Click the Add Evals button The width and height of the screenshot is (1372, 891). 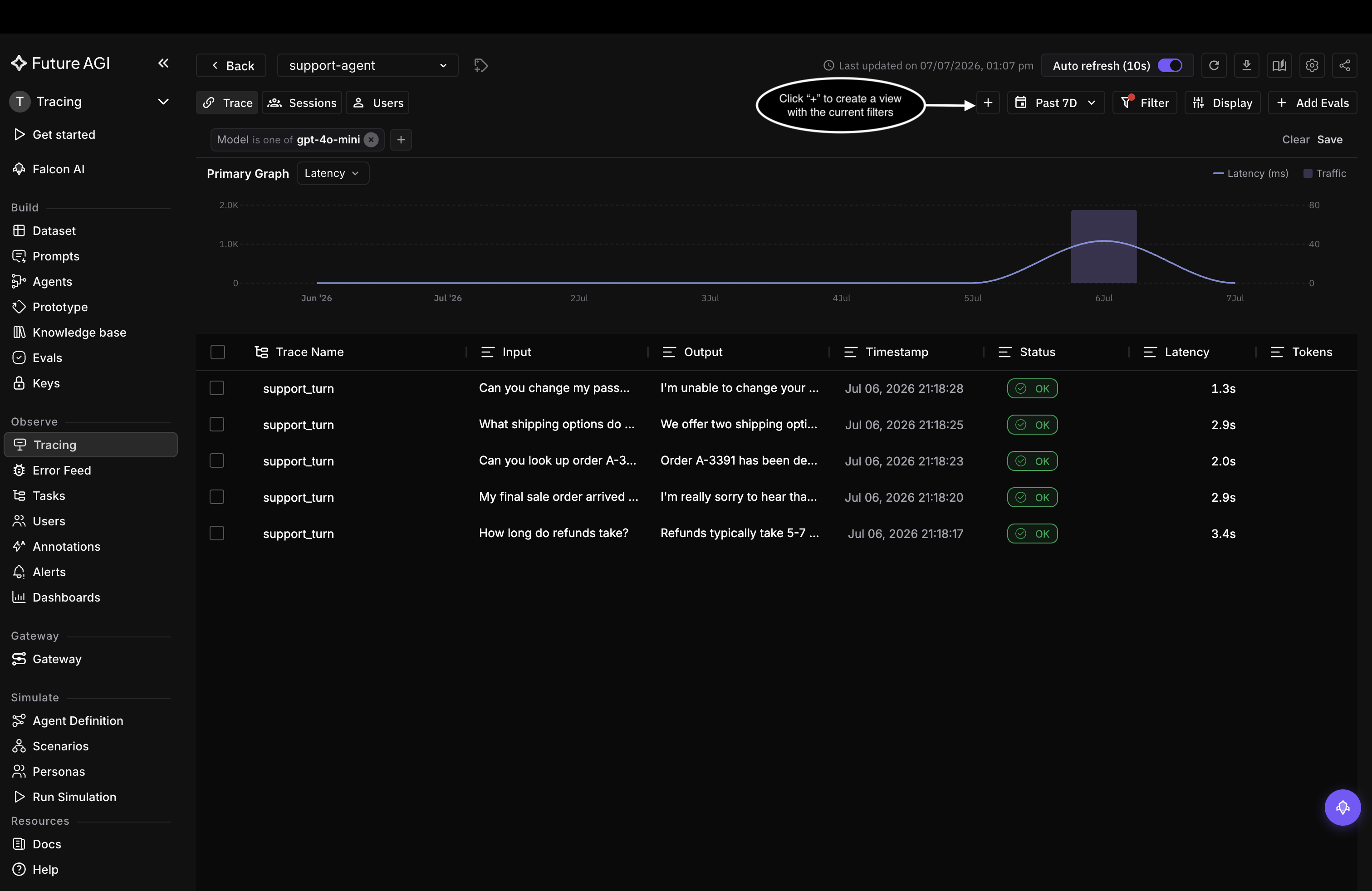(1312, 103)
